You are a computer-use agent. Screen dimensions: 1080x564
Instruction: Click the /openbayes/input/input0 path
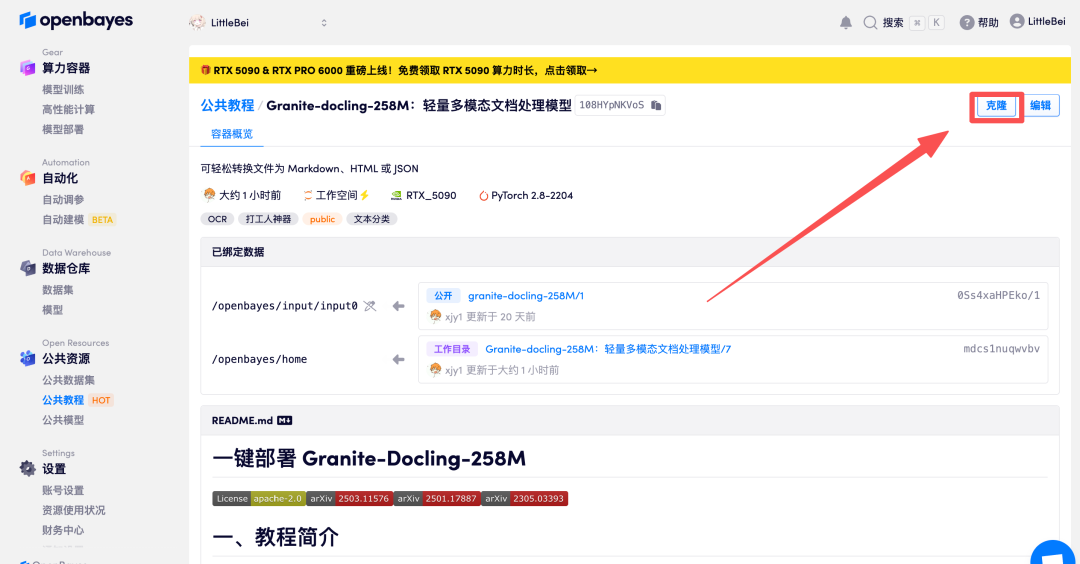point(284,306)
